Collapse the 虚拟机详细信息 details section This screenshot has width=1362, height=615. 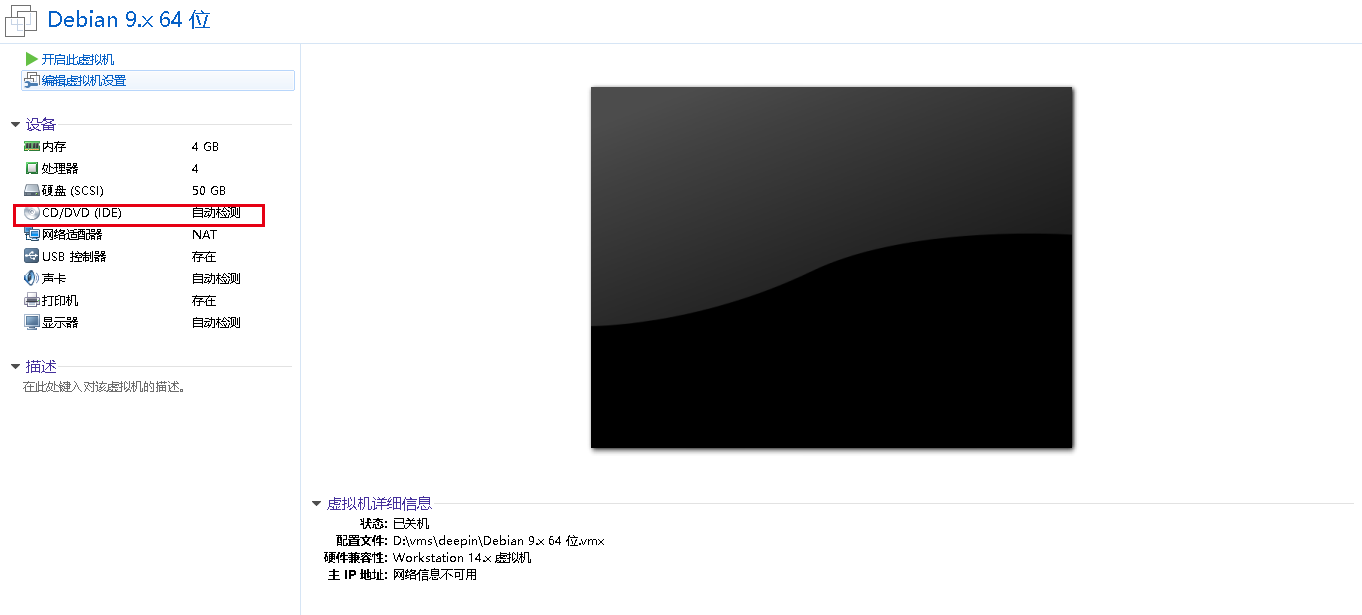[317, 504]
